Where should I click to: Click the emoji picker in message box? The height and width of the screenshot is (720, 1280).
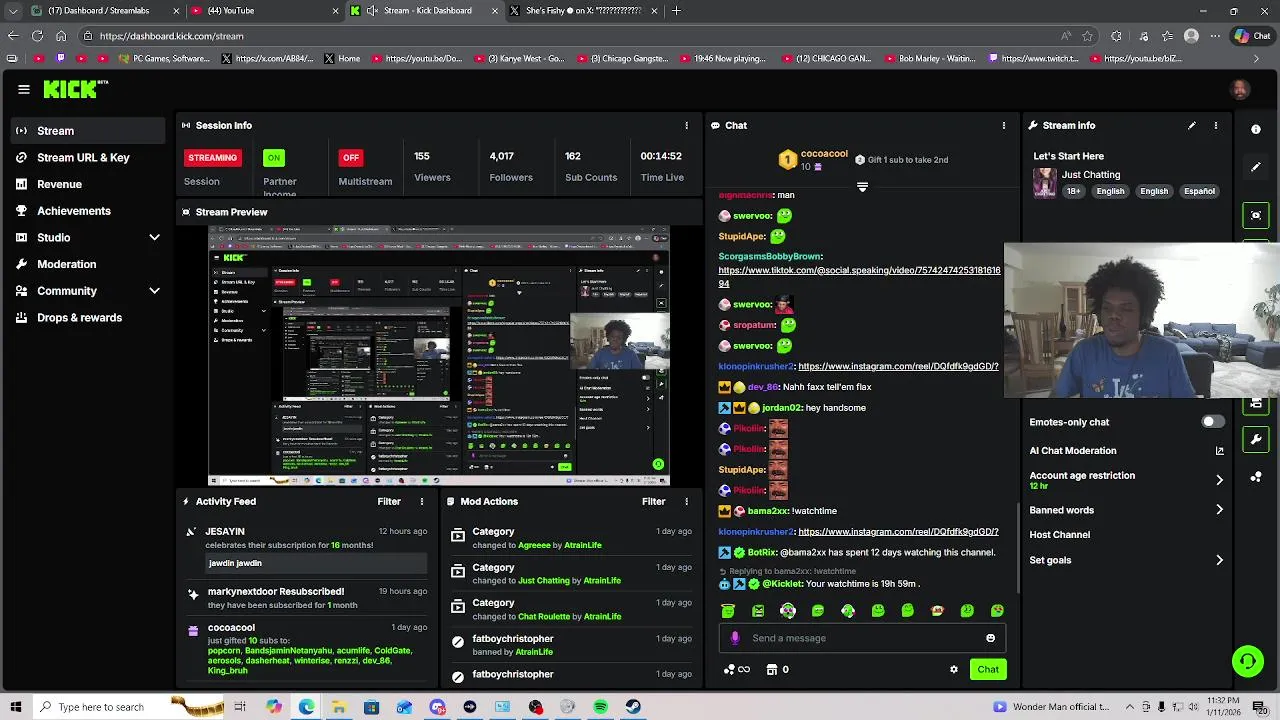coord(990,638)
